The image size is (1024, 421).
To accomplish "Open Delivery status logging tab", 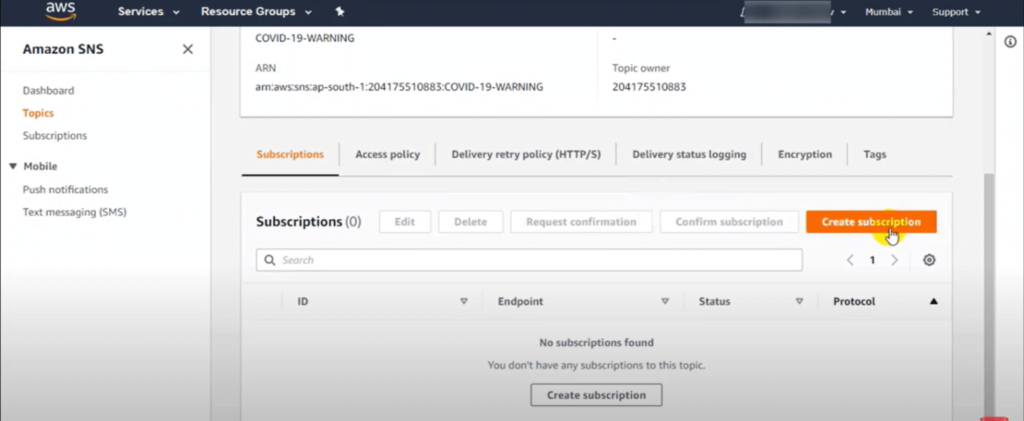I will [x=689, y=155].
